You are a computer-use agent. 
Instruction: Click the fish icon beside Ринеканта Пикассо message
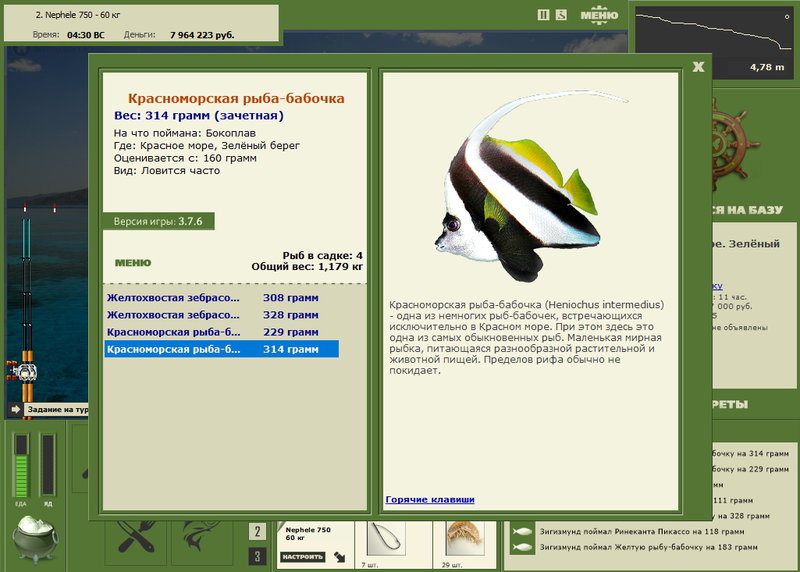click(x=521, y=532)
